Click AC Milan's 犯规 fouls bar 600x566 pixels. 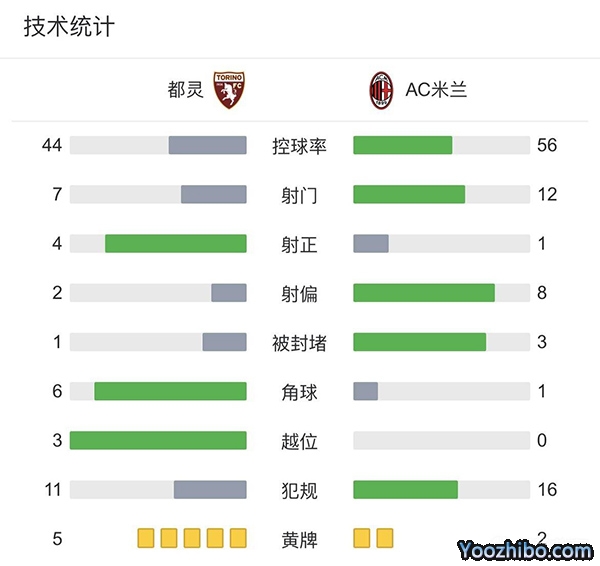click(x=405, y=489)
